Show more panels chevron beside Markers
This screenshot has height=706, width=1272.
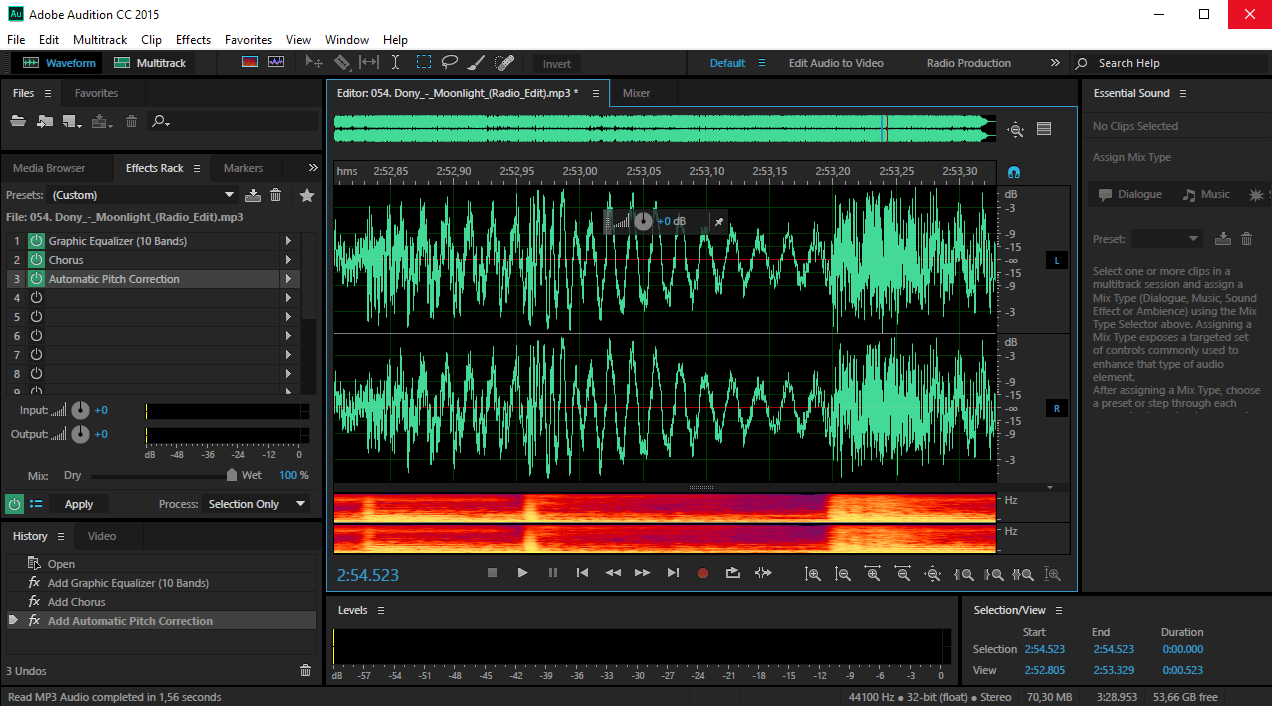coord(313,168)
